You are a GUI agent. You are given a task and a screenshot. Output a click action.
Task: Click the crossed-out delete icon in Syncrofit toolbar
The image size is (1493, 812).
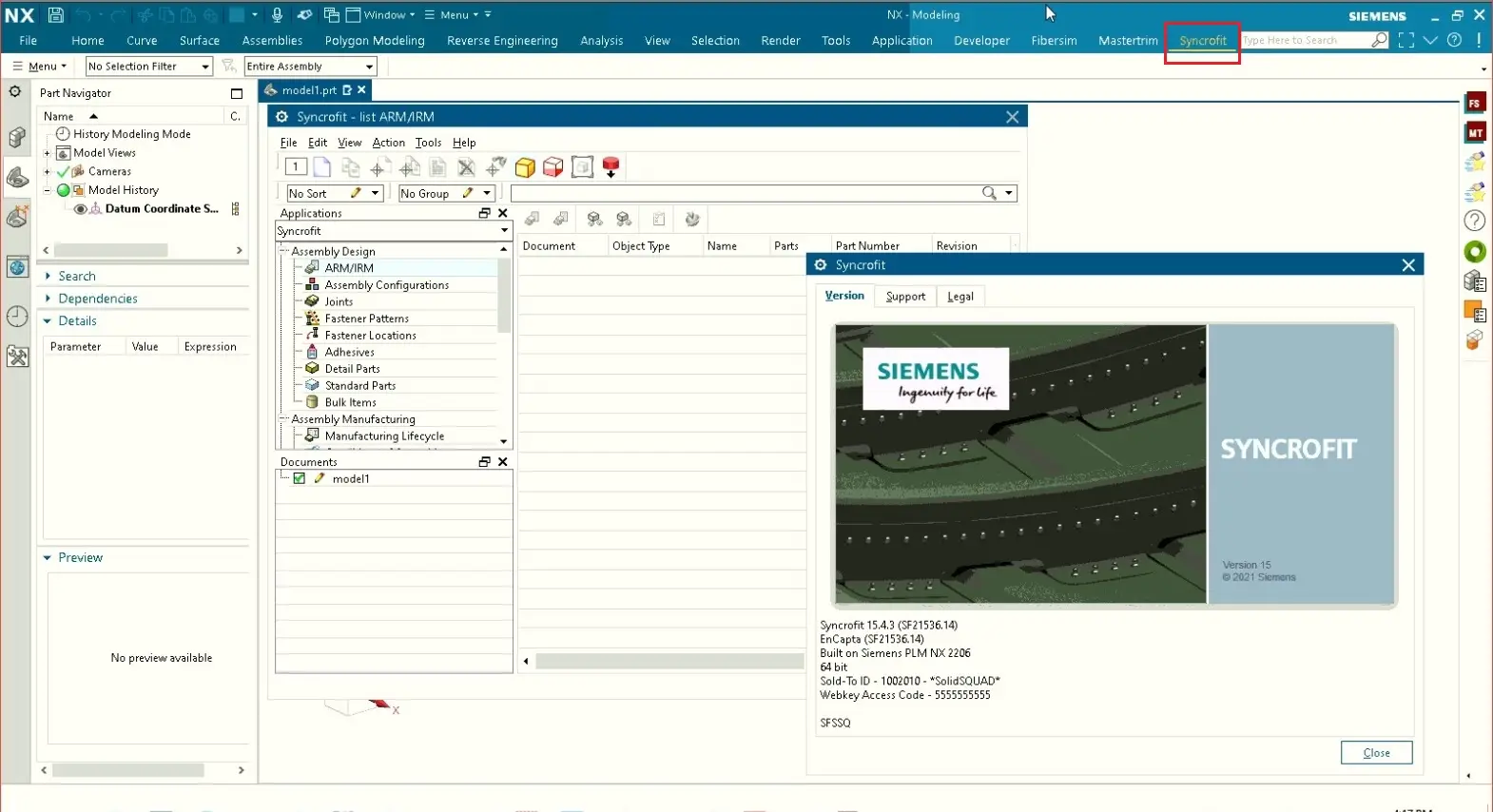coord(466,168)
